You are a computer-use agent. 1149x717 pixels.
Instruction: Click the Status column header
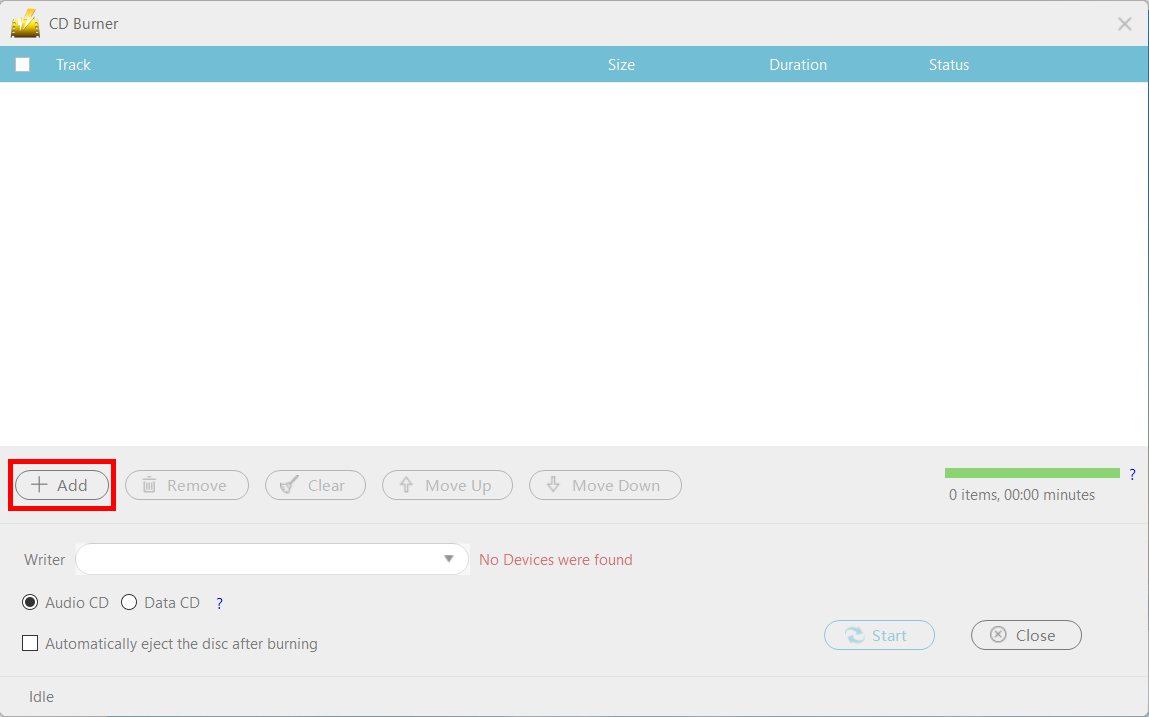(948, 65)
